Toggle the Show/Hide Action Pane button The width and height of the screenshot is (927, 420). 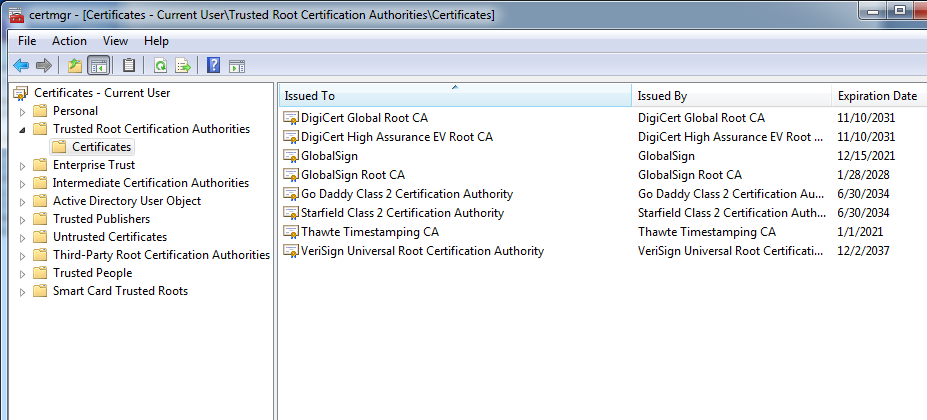tap(237, 66)
